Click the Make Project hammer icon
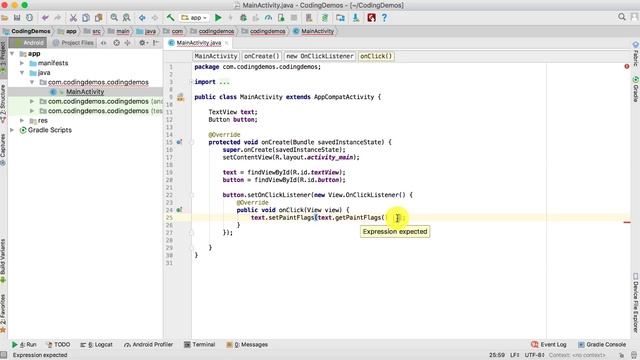Screen dimensions: 640x360 (170, 18)
